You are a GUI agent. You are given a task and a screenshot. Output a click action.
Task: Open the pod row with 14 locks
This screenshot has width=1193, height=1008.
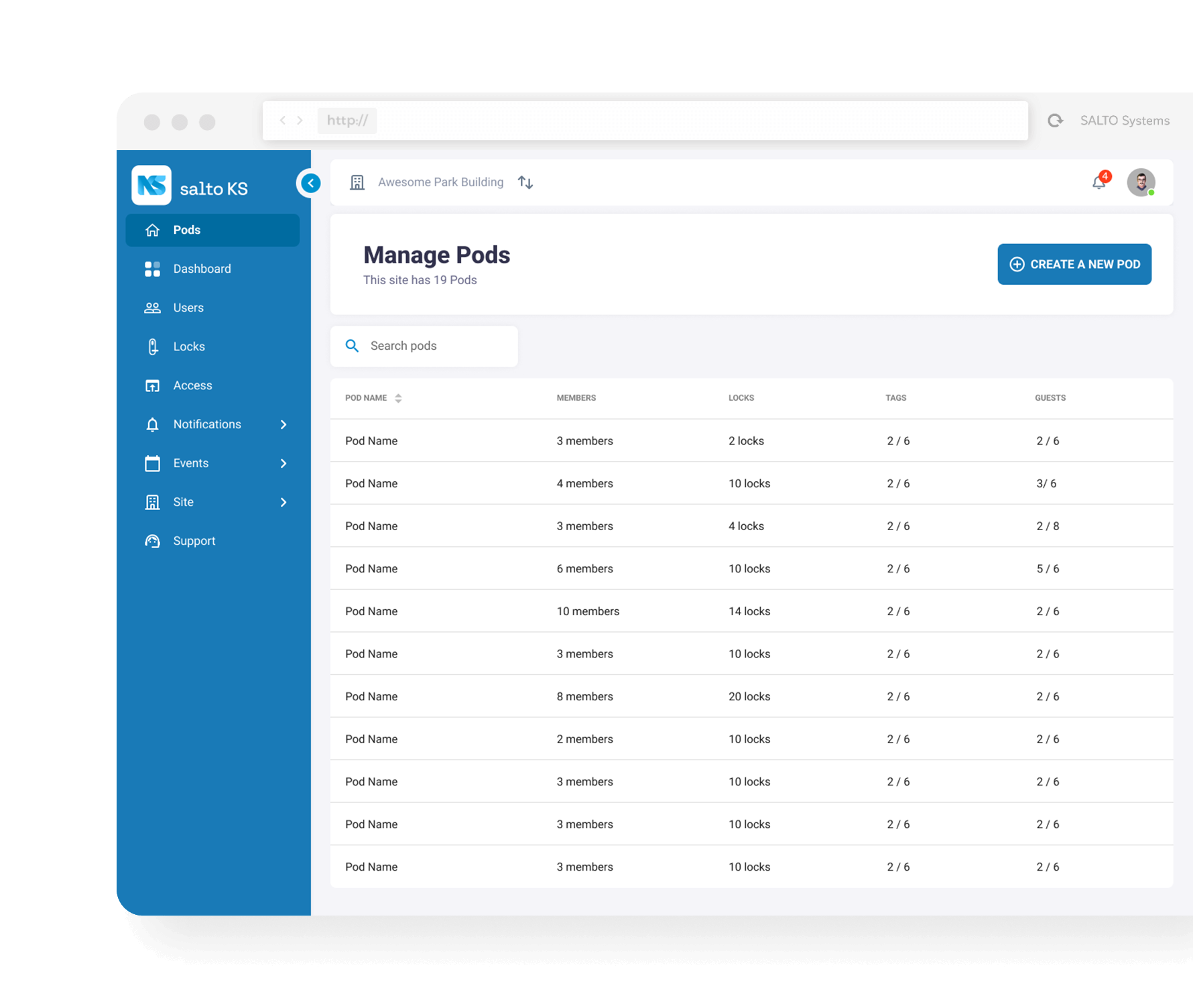click(749, 611)
